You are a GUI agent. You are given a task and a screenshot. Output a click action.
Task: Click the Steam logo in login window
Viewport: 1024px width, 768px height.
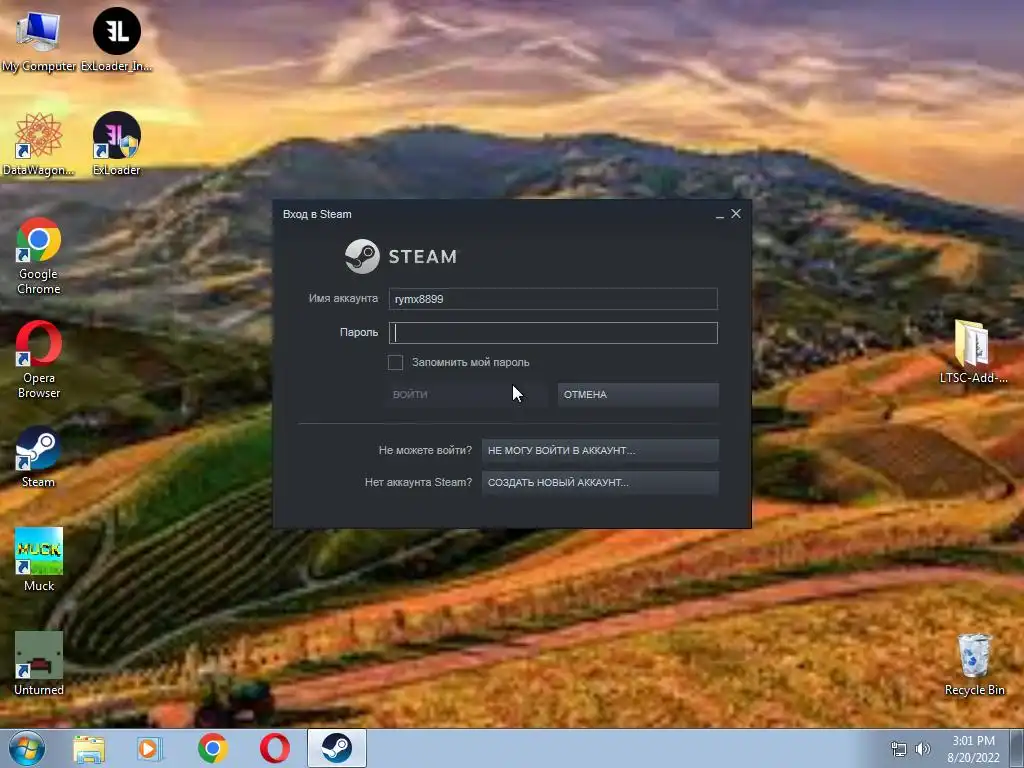tap(402, 256)
